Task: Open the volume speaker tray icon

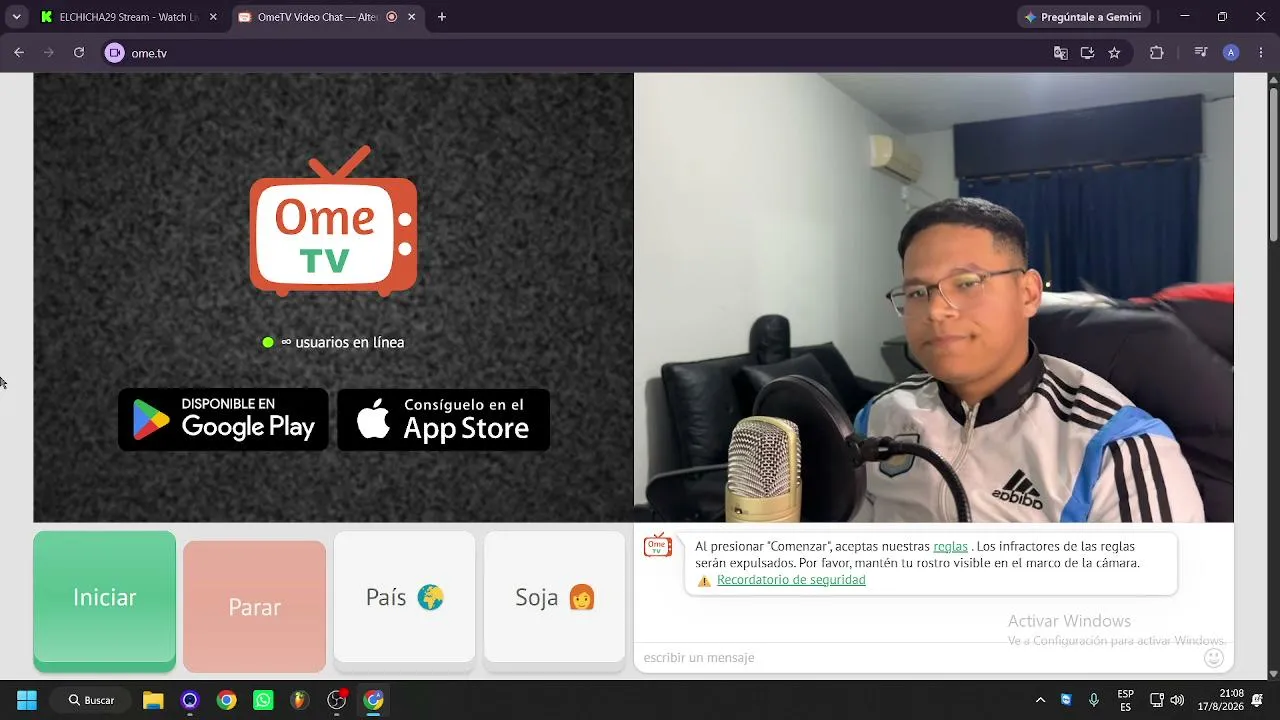Action: [1177, 700]
